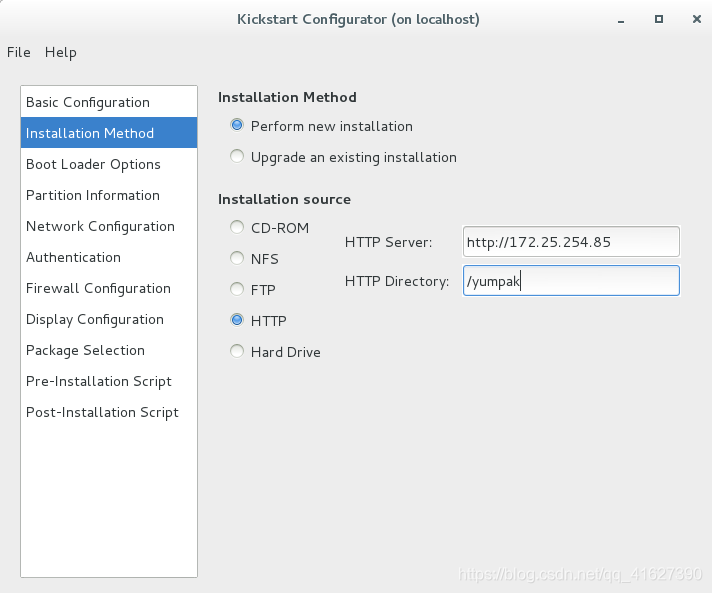The height and width of the screenshot is (593, 712).
Task: Open Authentication settings section
Action: coord(109,257)
